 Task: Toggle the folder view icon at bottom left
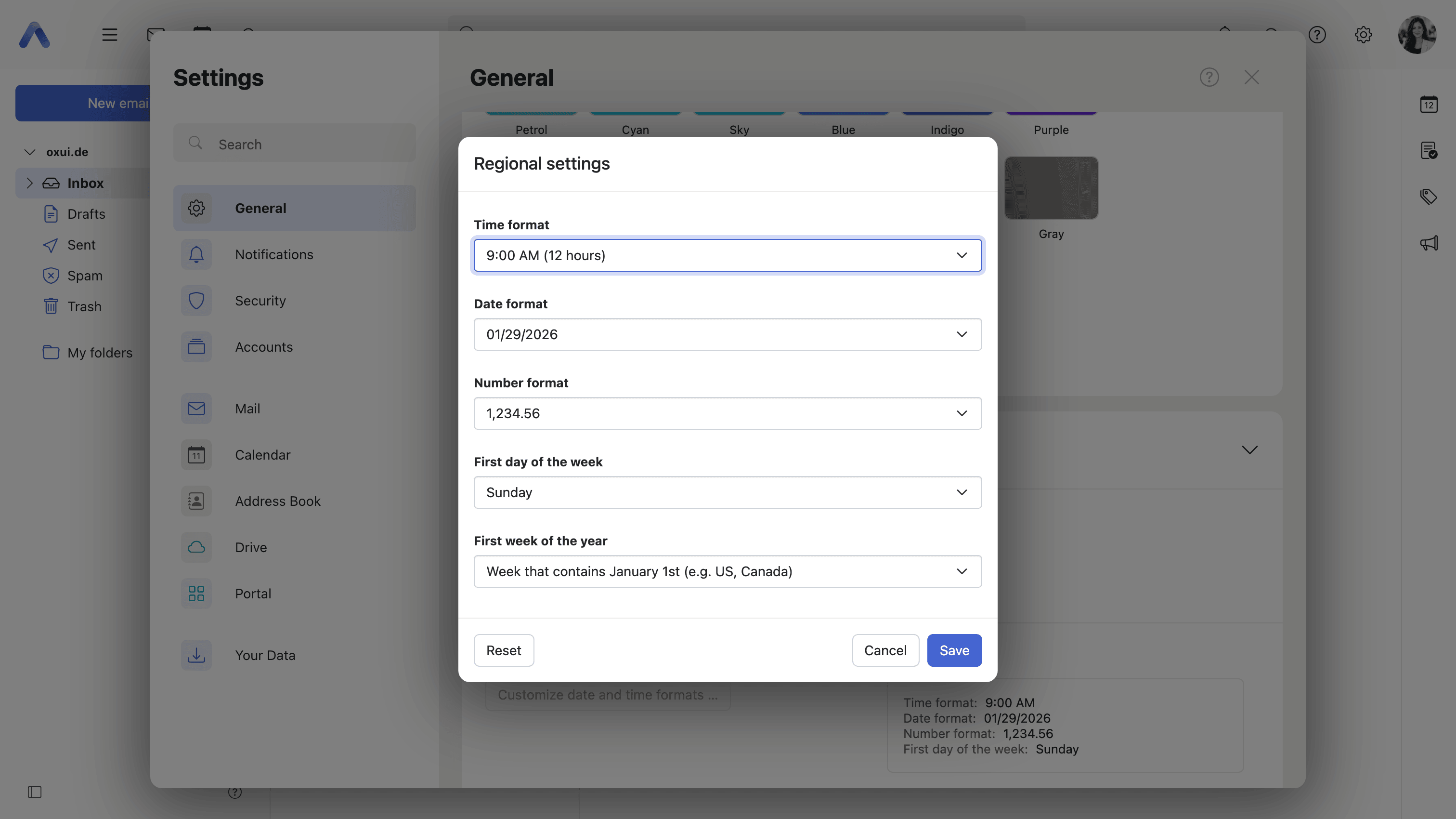coord(35,792)
